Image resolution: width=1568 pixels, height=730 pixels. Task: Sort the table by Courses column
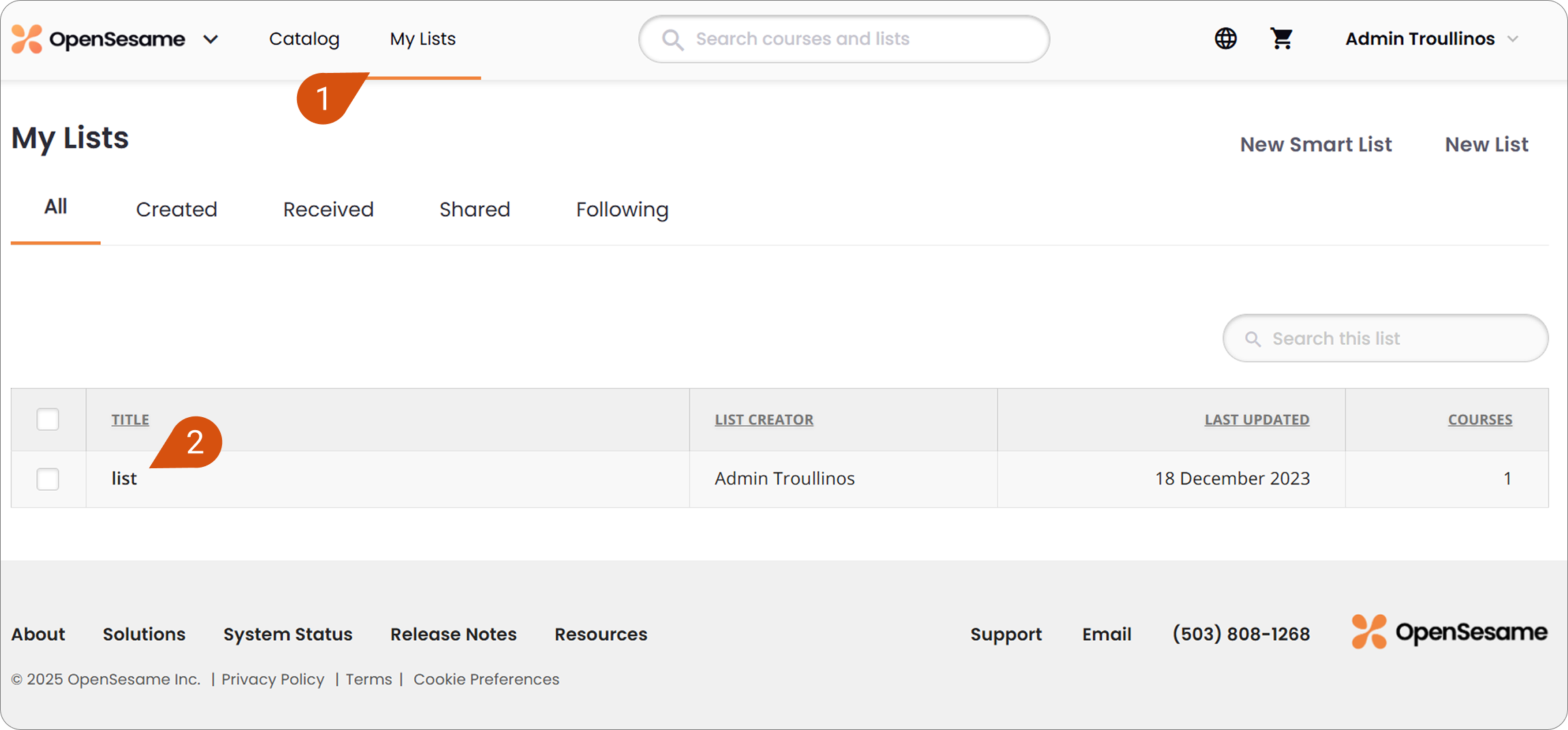1480,419
